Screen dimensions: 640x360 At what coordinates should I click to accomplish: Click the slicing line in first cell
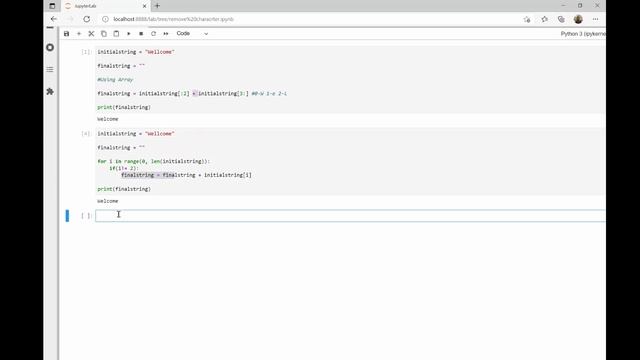tap(192, 93)
